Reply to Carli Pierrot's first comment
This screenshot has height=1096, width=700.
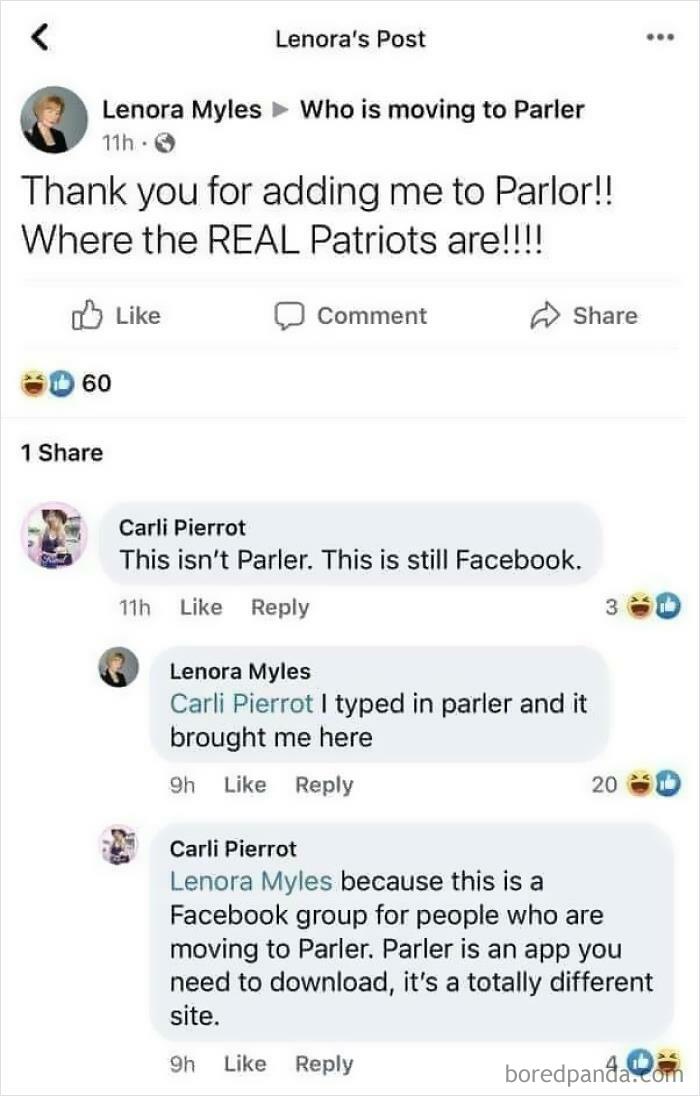pyautogui.click(x=279, y=607)
